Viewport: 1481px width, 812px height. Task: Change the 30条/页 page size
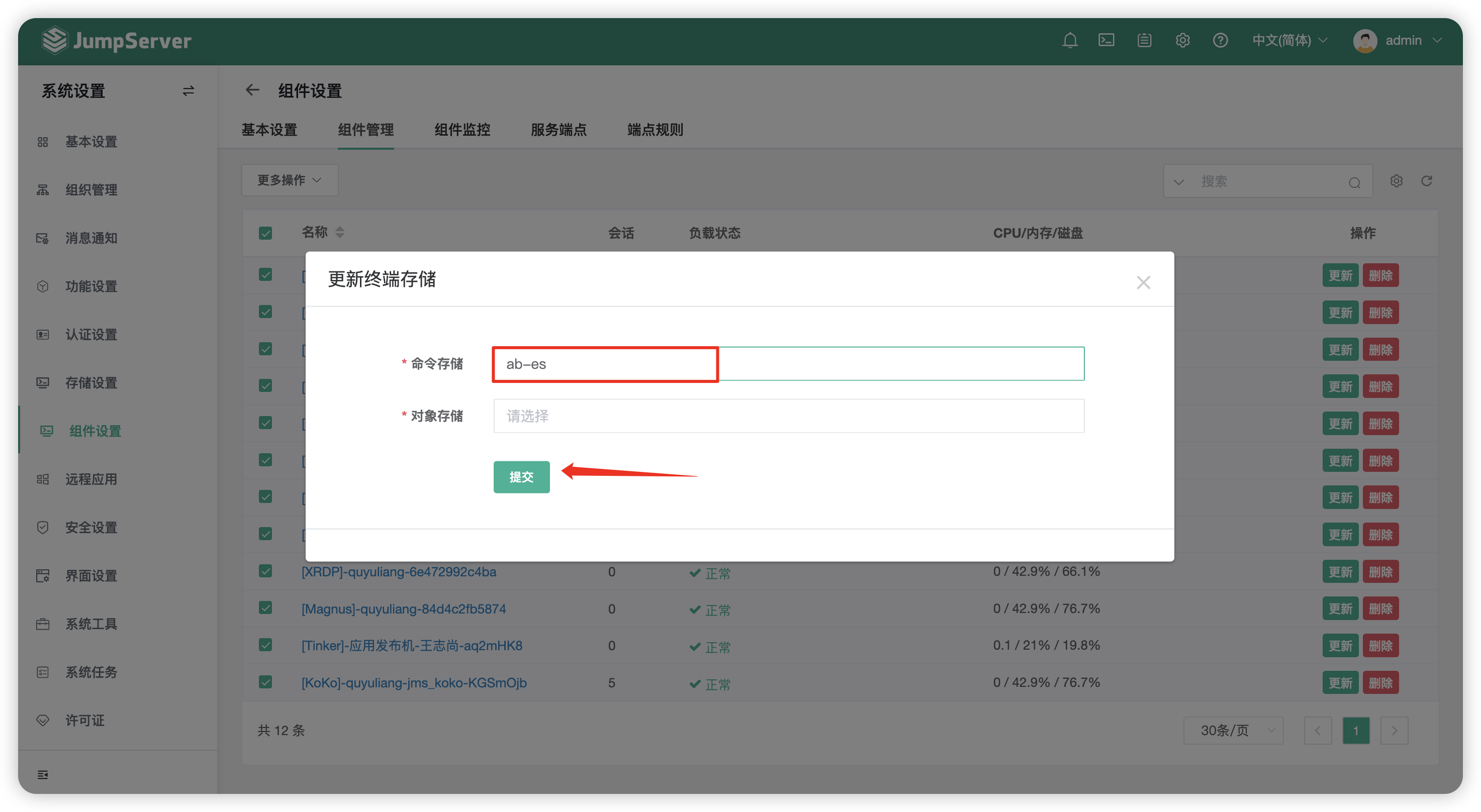coord(1233,731)
